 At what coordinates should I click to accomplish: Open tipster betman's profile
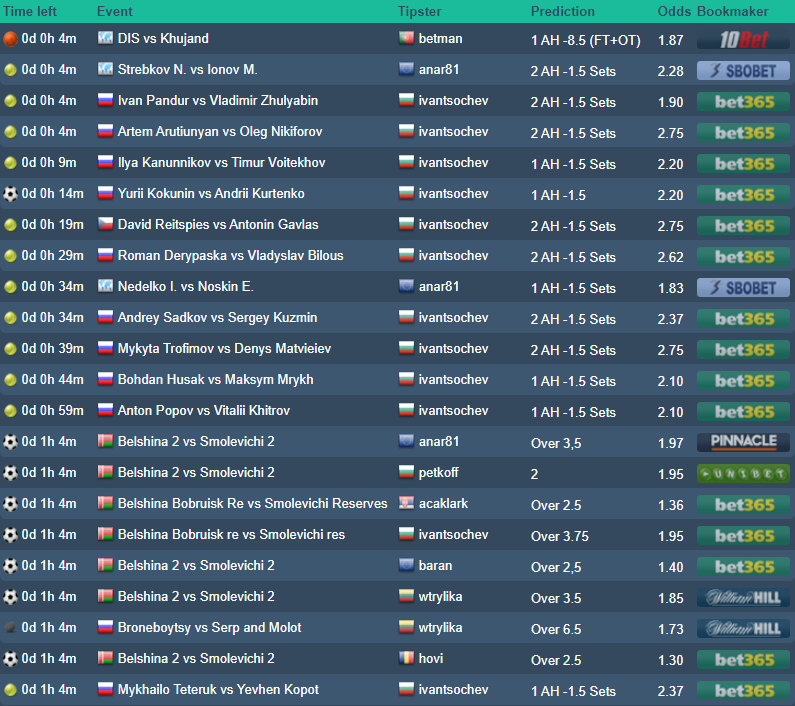[440, 39]
